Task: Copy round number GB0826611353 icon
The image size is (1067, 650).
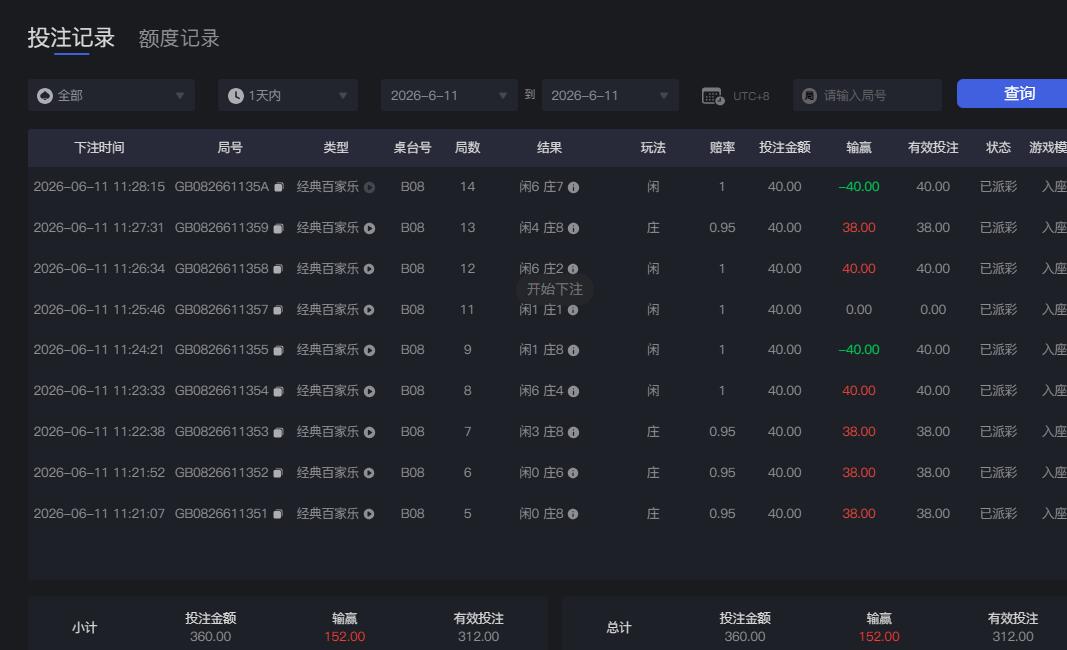Action: point(278,432)
